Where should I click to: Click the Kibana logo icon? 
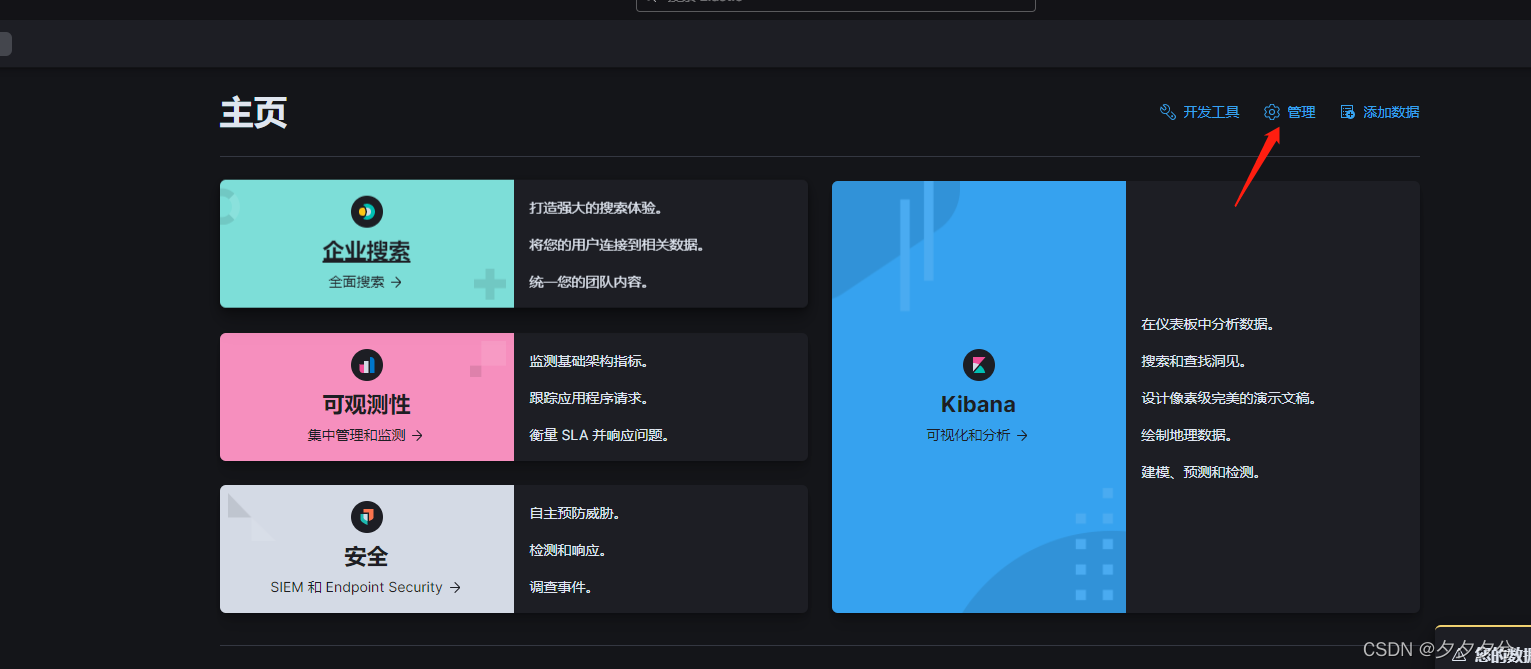pyautogui.click(x=979, y=365)
